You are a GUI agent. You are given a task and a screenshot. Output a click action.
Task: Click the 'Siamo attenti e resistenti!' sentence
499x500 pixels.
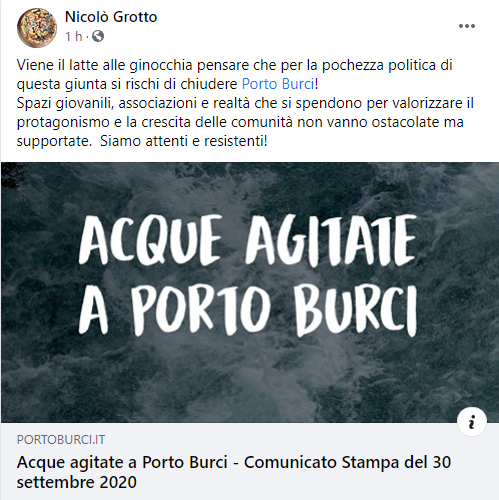click(184, 141)
